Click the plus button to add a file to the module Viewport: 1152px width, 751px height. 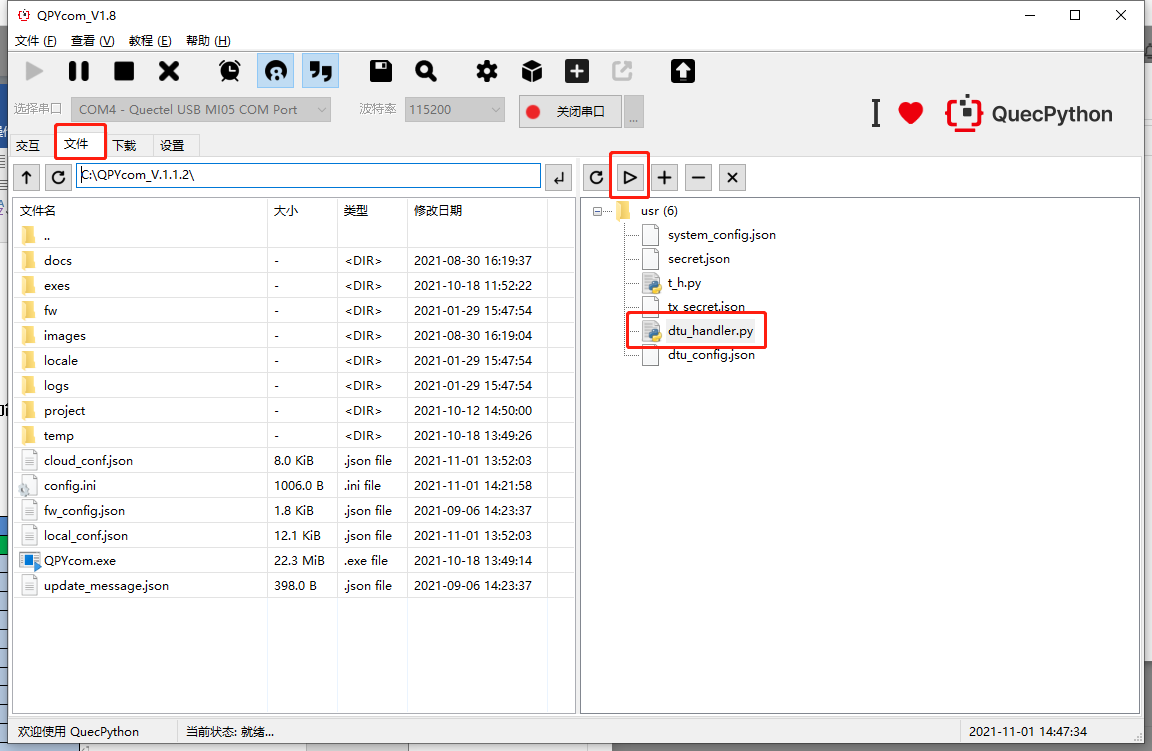[x=664, y=177]
